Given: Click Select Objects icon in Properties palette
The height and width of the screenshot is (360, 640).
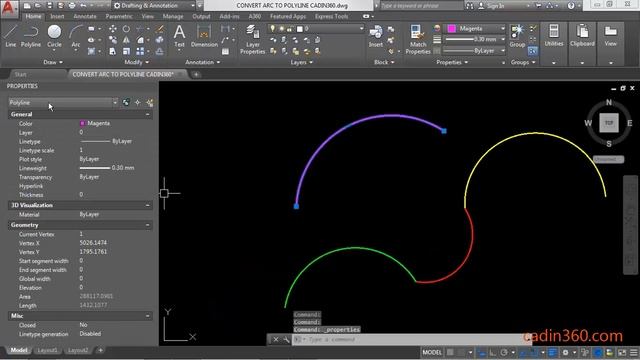Looking at the screenshot, I should coord(138,102).
